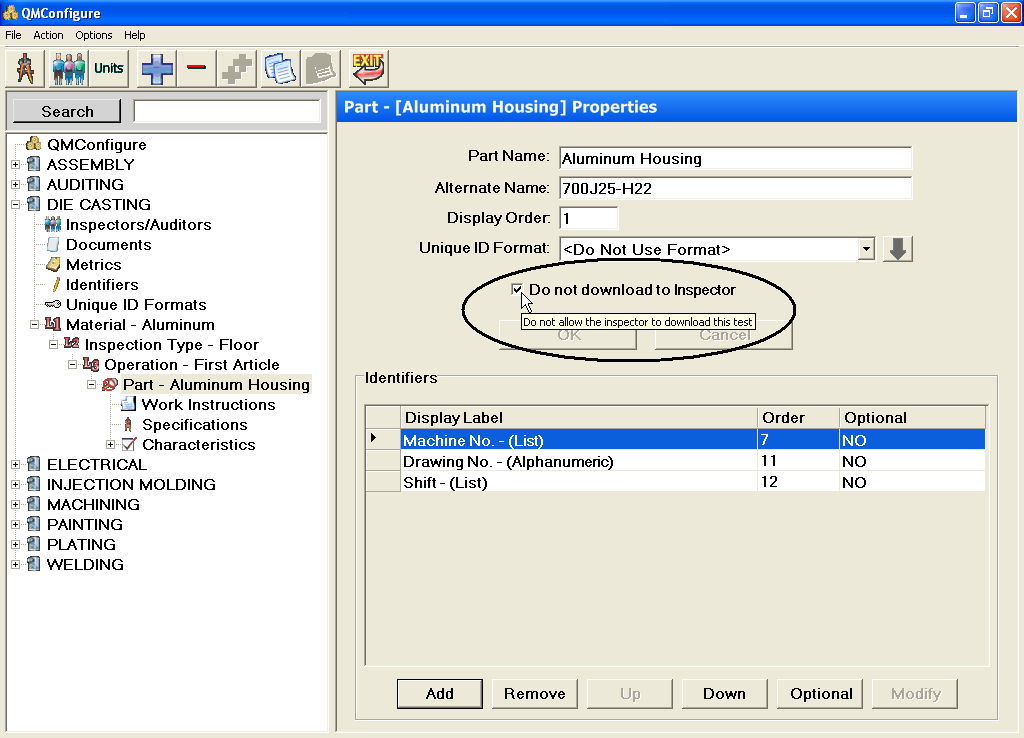Expand the AUDITING tree node
1024x738 pixels.
point(16,184)
